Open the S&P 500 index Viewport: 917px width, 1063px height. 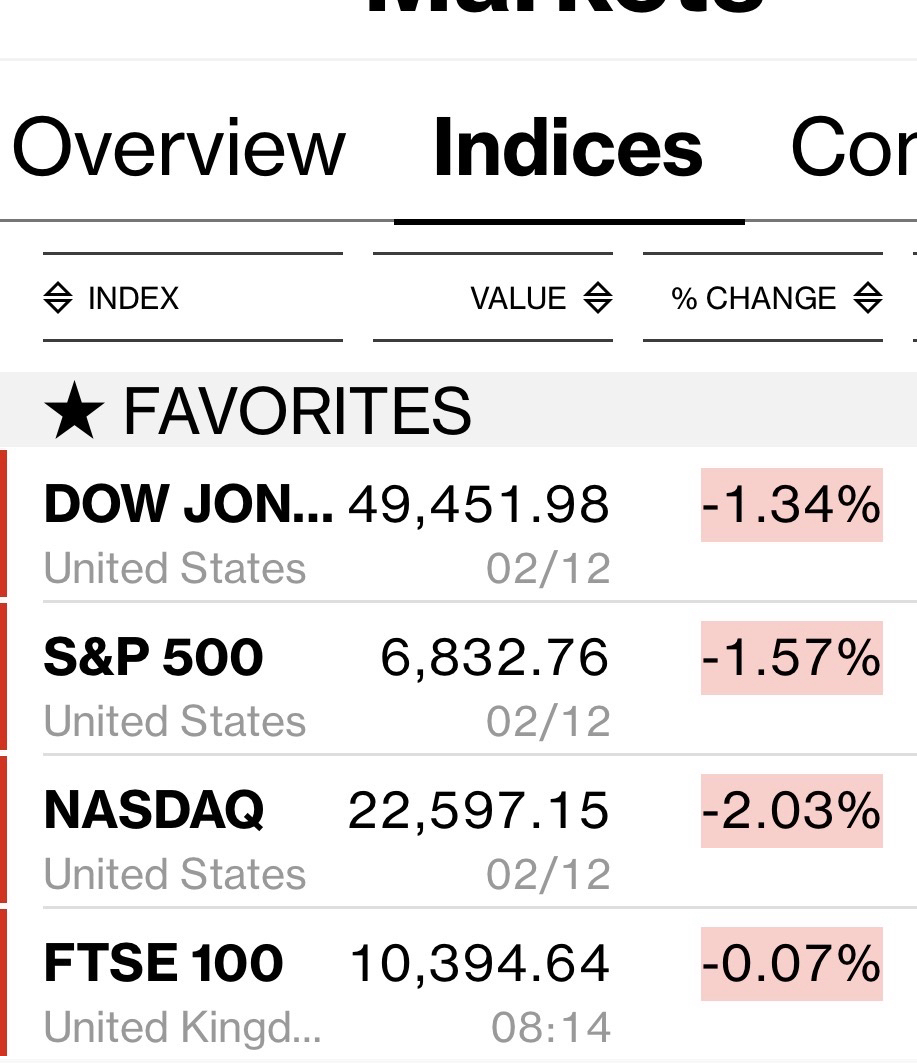point(153,657)
